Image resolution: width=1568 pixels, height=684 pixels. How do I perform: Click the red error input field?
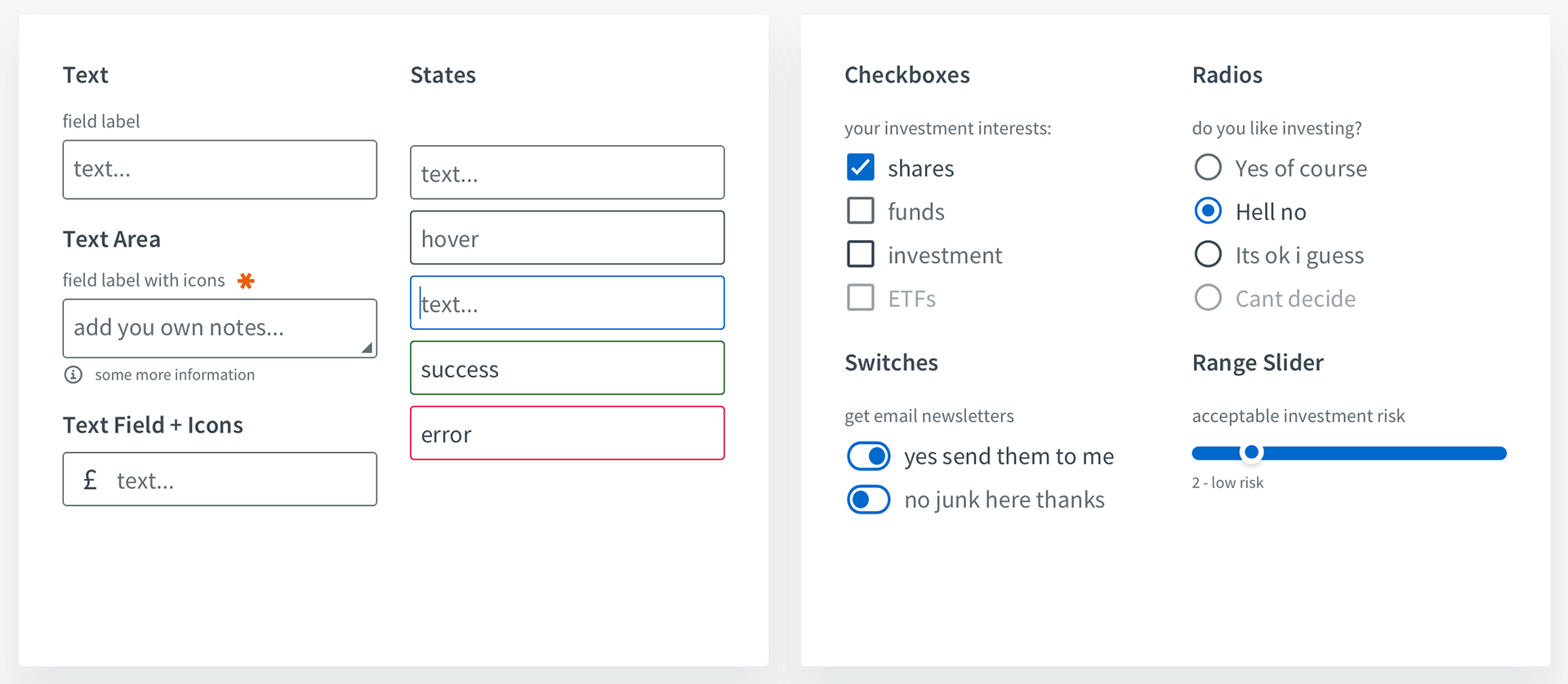(568, 433)
